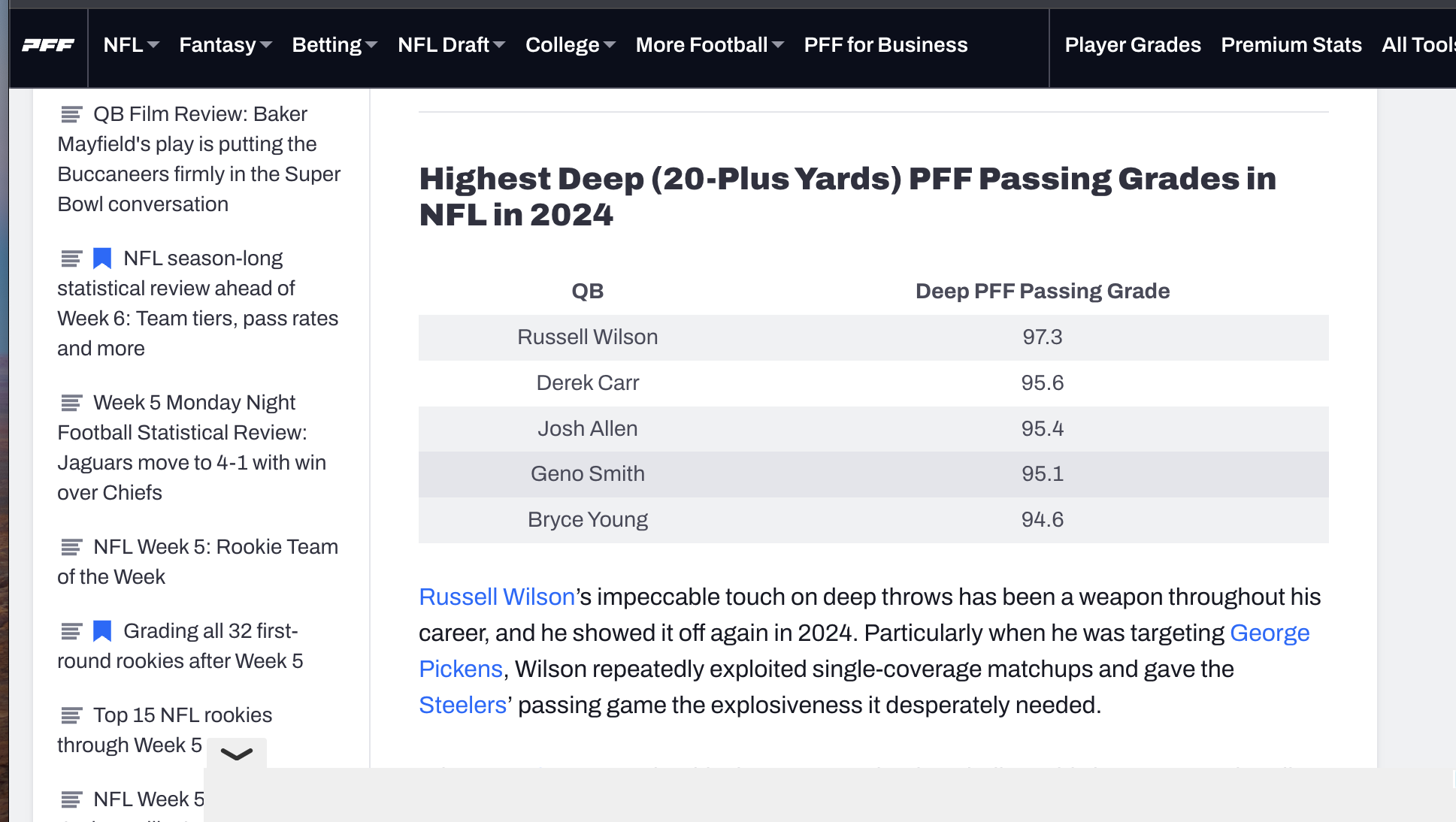Open the Fantasy dropdown menu
This screenshot has height=822, width=1456.
(226, 45)
